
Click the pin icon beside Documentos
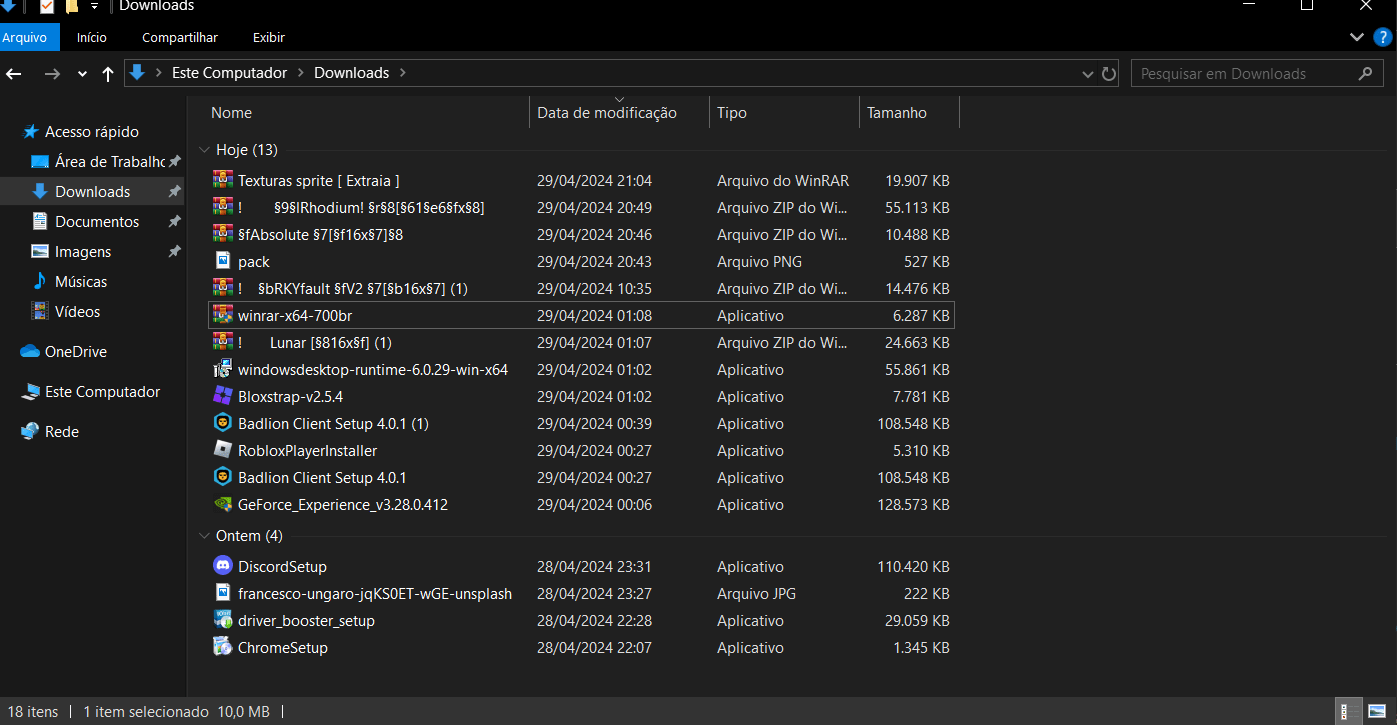click(174, 221)
